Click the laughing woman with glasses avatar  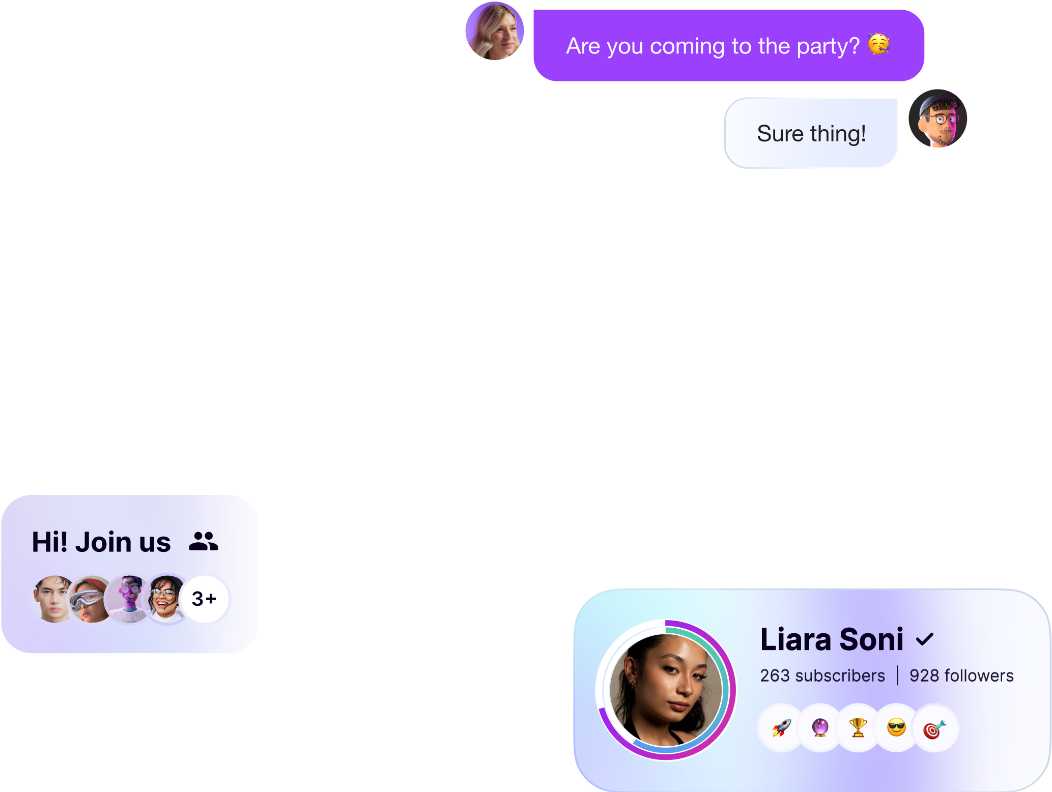[x=165, y=599]
